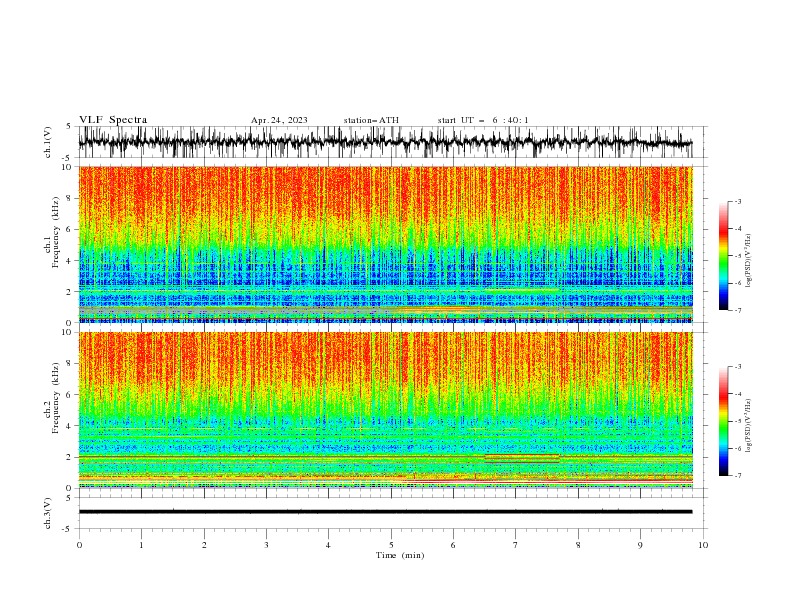Click the "-5" tick on the ch.3(V) axis

(x=68, y=529)
